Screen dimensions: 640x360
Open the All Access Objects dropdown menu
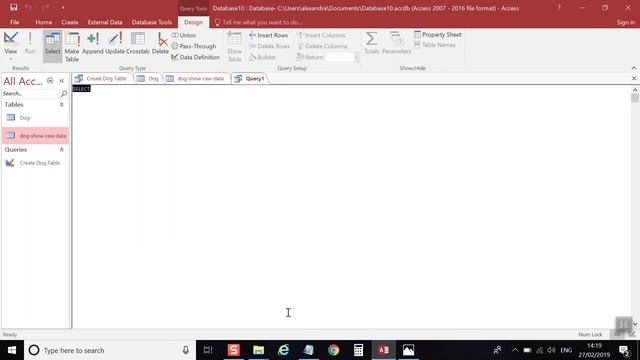[50, 81]
